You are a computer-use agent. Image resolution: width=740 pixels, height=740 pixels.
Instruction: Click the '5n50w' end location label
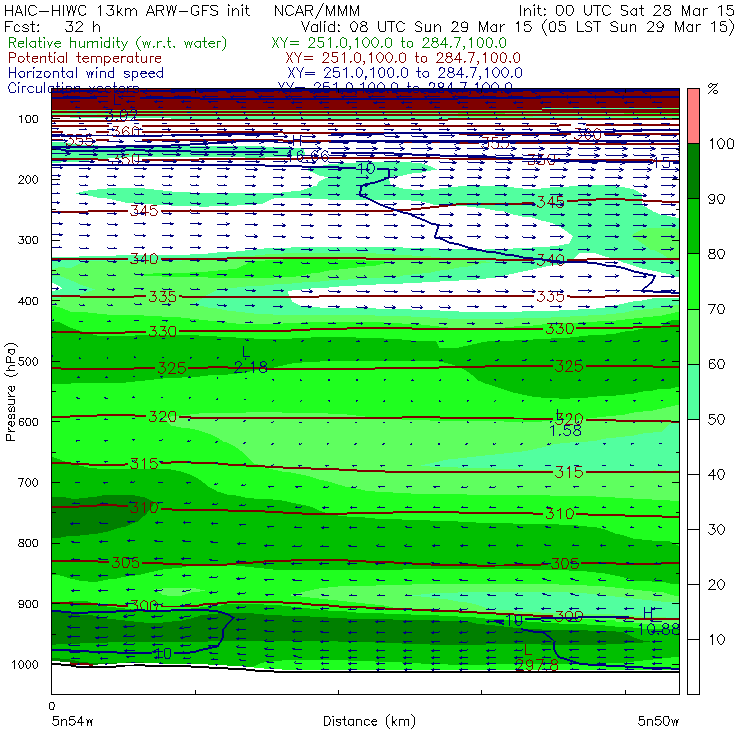coord(658,721)
